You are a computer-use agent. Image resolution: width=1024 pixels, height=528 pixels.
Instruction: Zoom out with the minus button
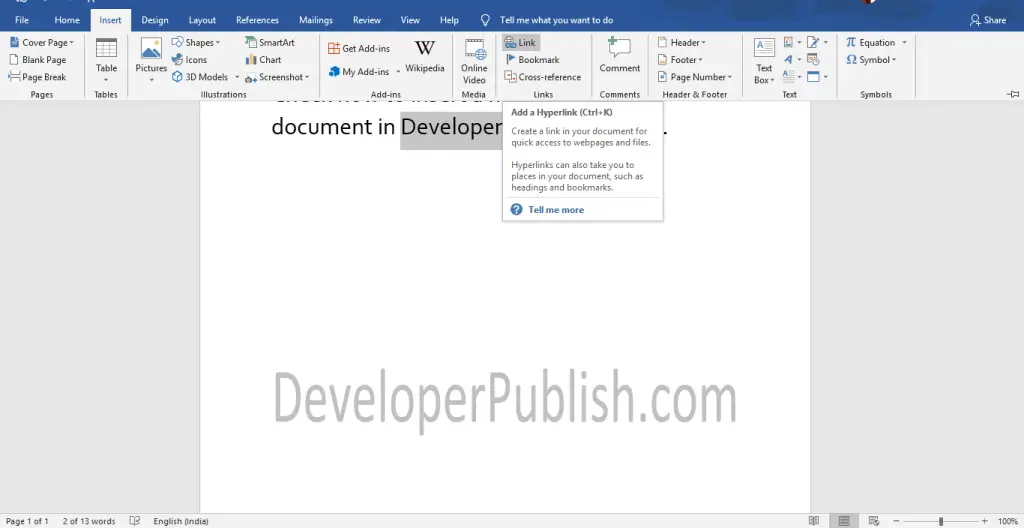[897, 521]
